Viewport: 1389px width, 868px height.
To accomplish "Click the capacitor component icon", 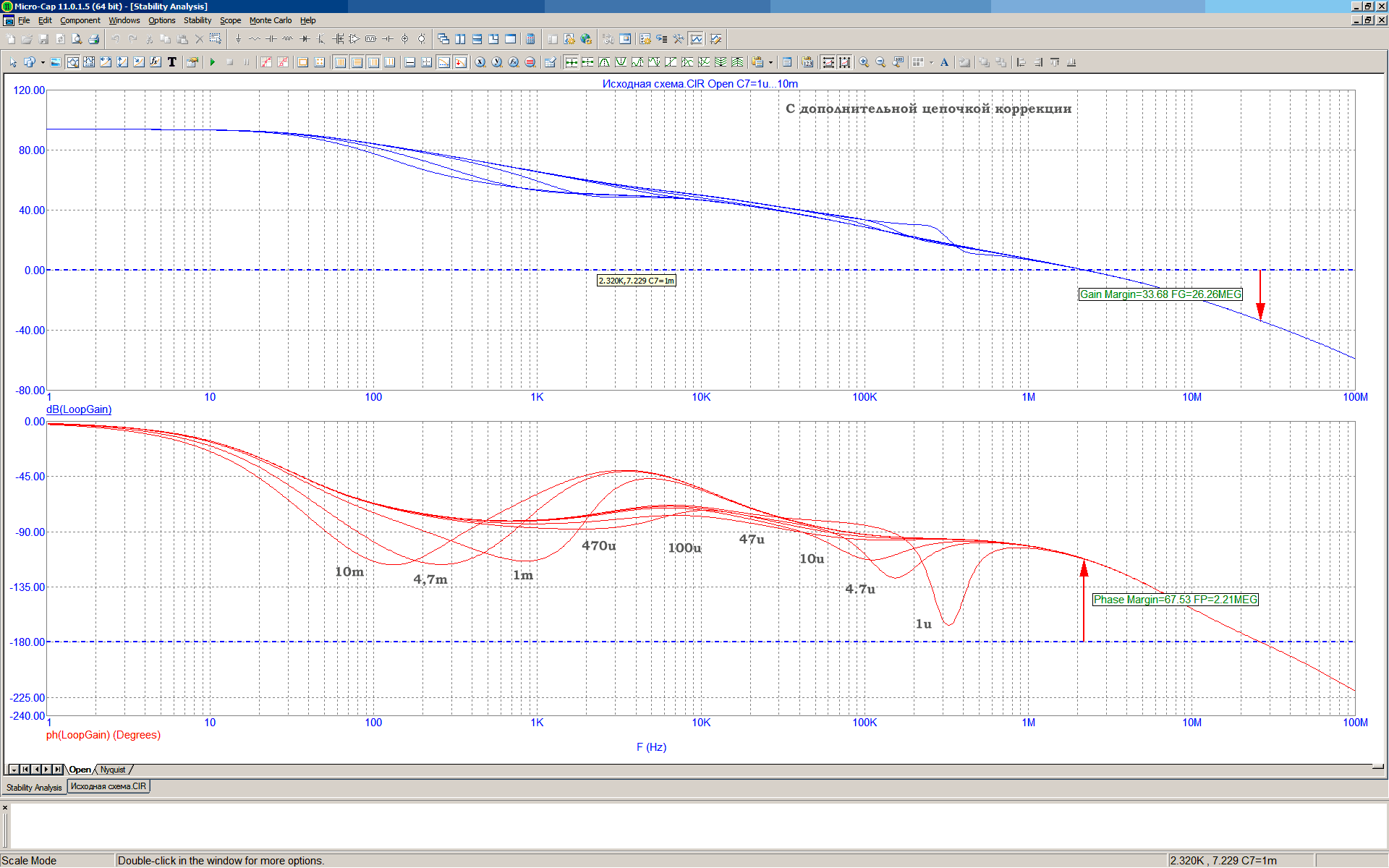I will click(x=271, y=39).
